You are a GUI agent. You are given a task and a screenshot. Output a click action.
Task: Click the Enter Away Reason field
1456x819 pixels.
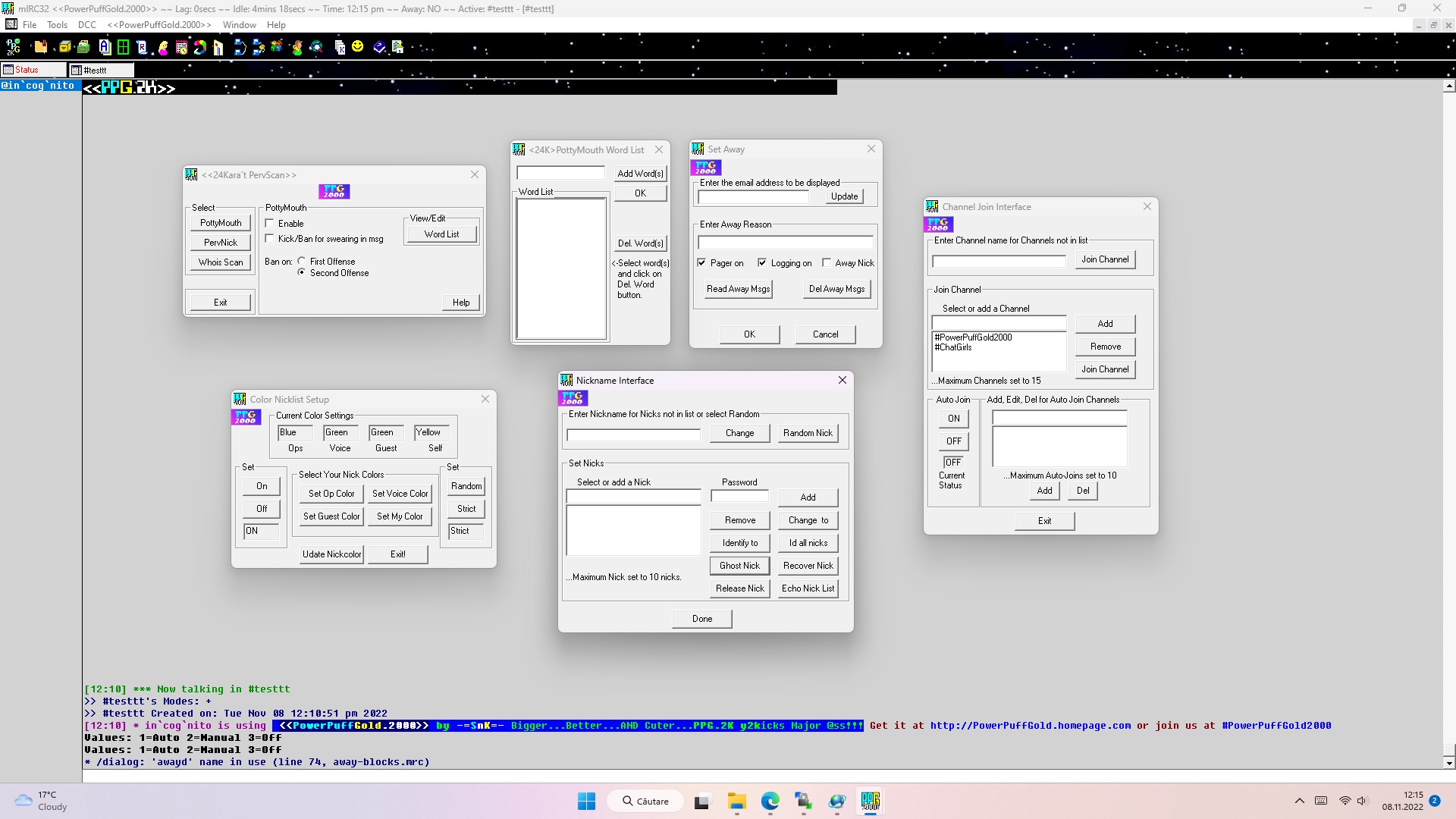(785, 243)
